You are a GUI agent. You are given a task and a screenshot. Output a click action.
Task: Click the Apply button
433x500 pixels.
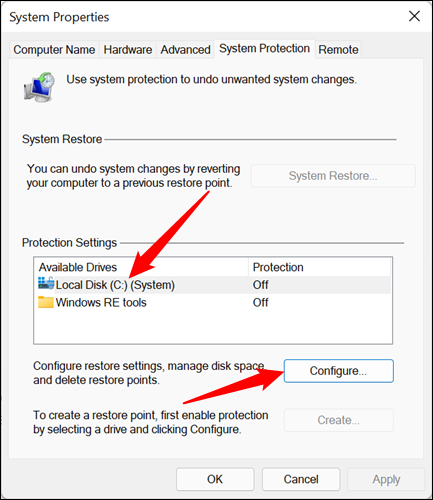click(x=386, y=479)
